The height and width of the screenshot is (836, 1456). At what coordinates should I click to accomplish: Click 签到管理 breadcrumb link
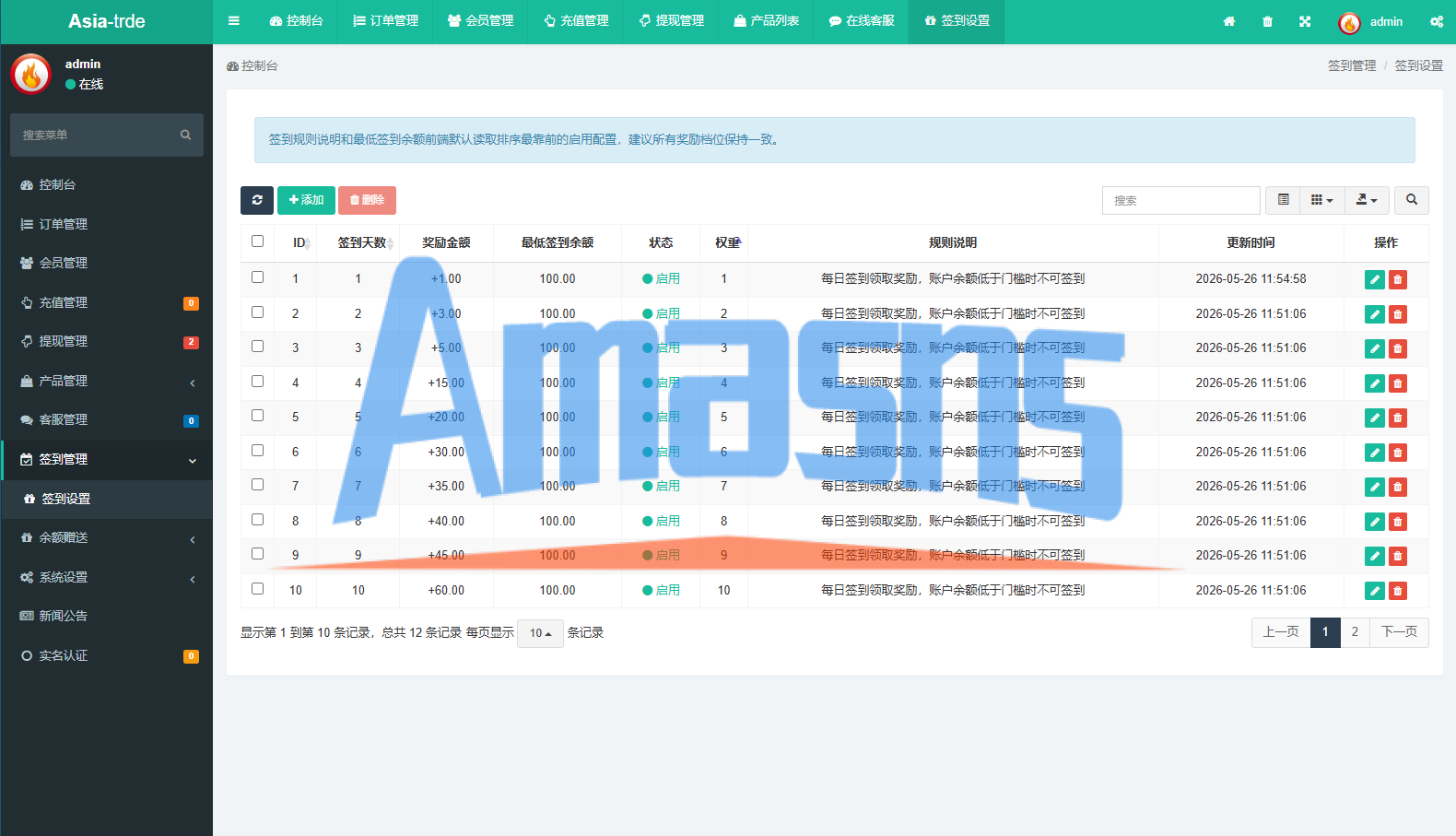[x=1351, y=65]
